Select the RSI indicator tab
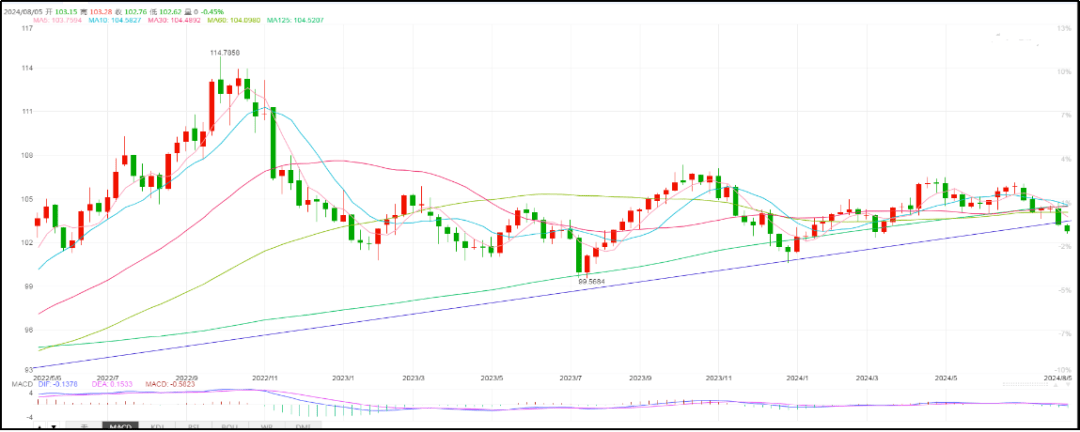The image size is (1080, 432). 193,427
